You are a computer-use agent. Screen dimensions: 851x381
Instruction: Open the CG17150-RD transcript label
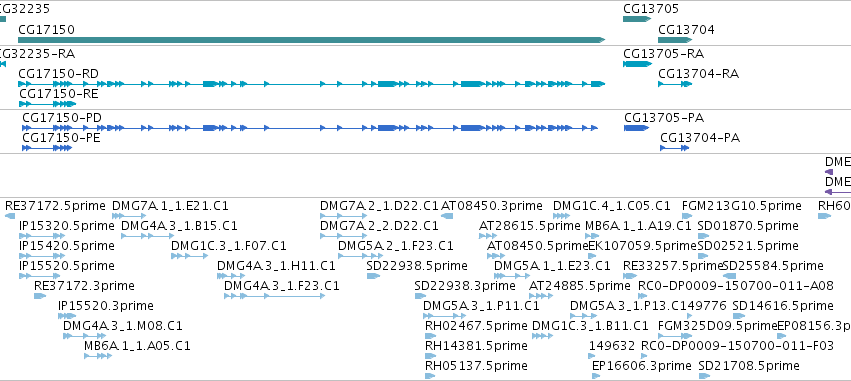pyautogui.click(x=59, y=73)
